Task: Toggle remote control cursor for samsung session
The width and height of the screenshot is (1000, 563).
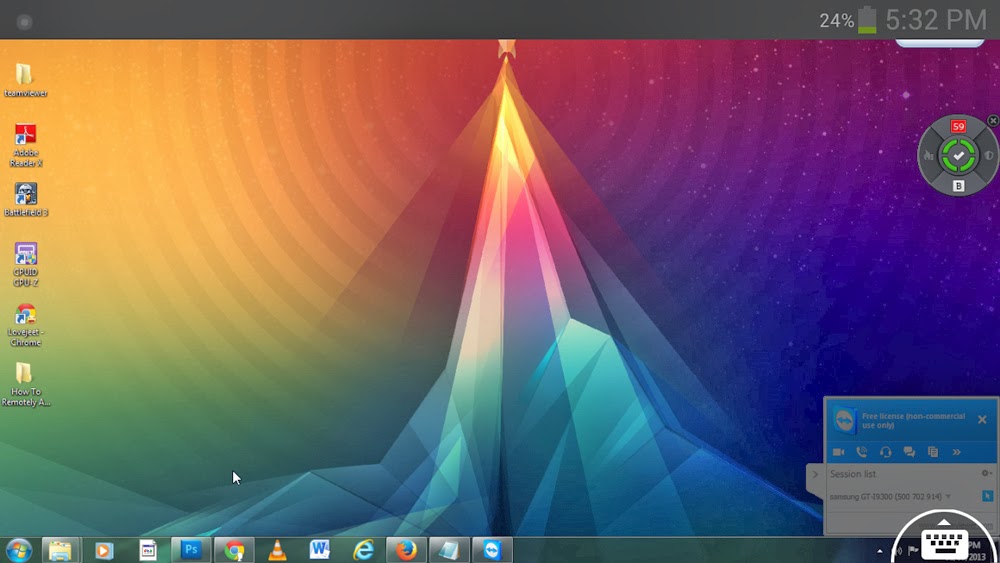Action: (x=987, y=496)
